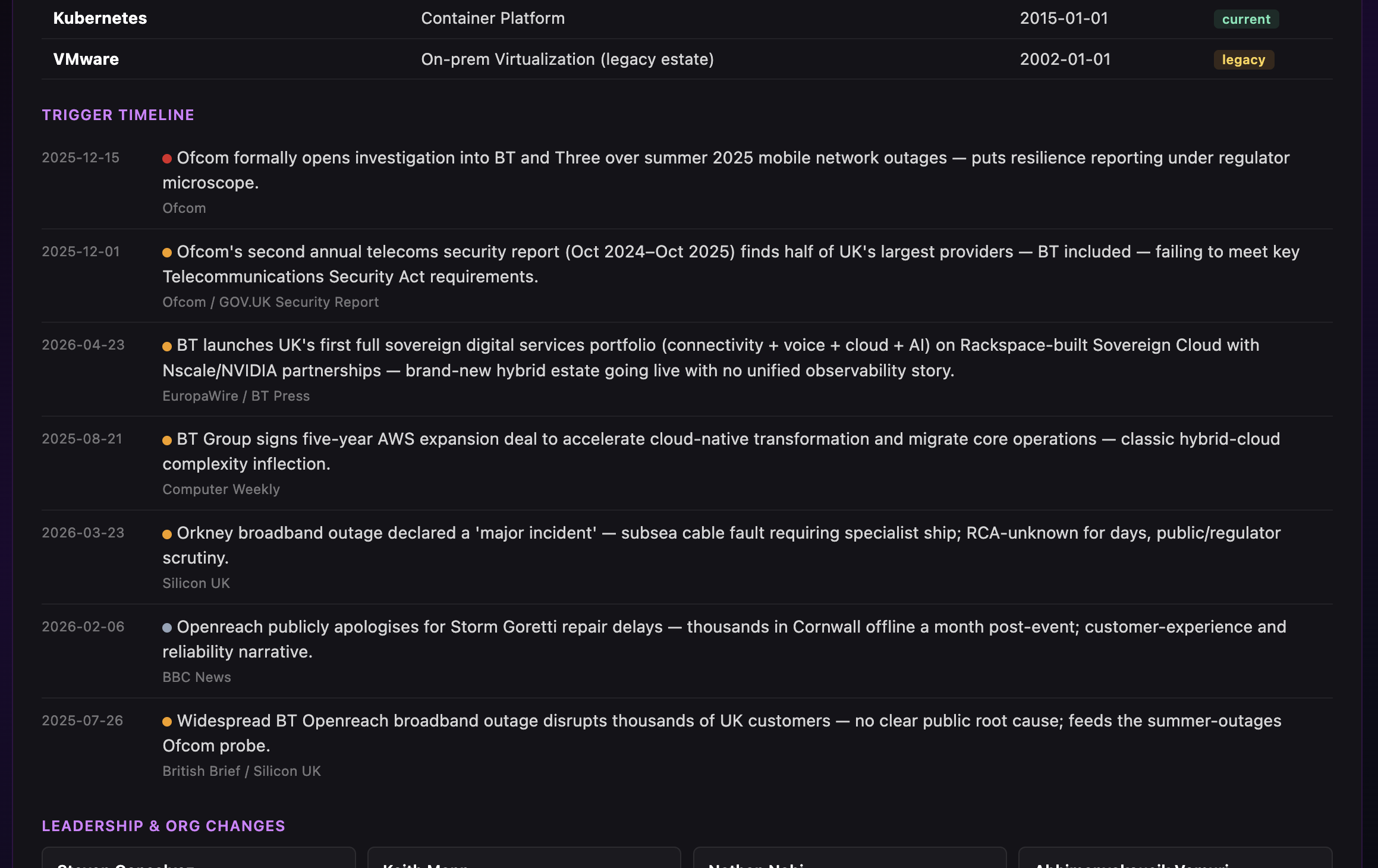The height and width of the screenshot is (868, 1378).
Task: Click the 'Silicon UK' source under the Orkney entry
Action: [x=196, y=583]
